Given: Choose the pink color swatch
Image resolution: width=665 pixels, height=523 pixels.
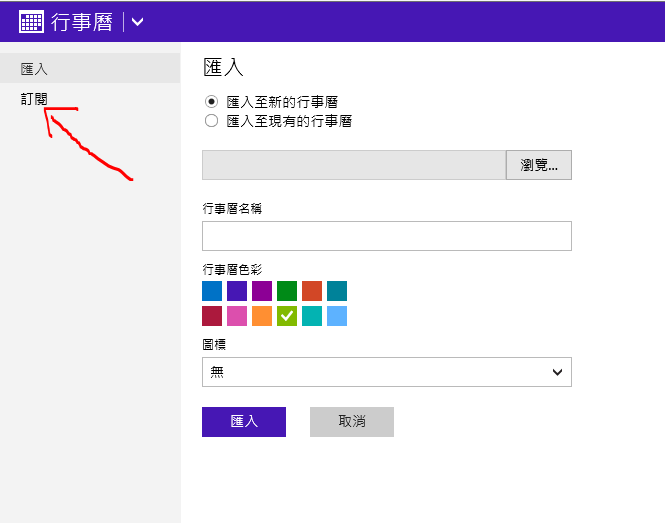Looking at the screenshot, I should (237, 316).
